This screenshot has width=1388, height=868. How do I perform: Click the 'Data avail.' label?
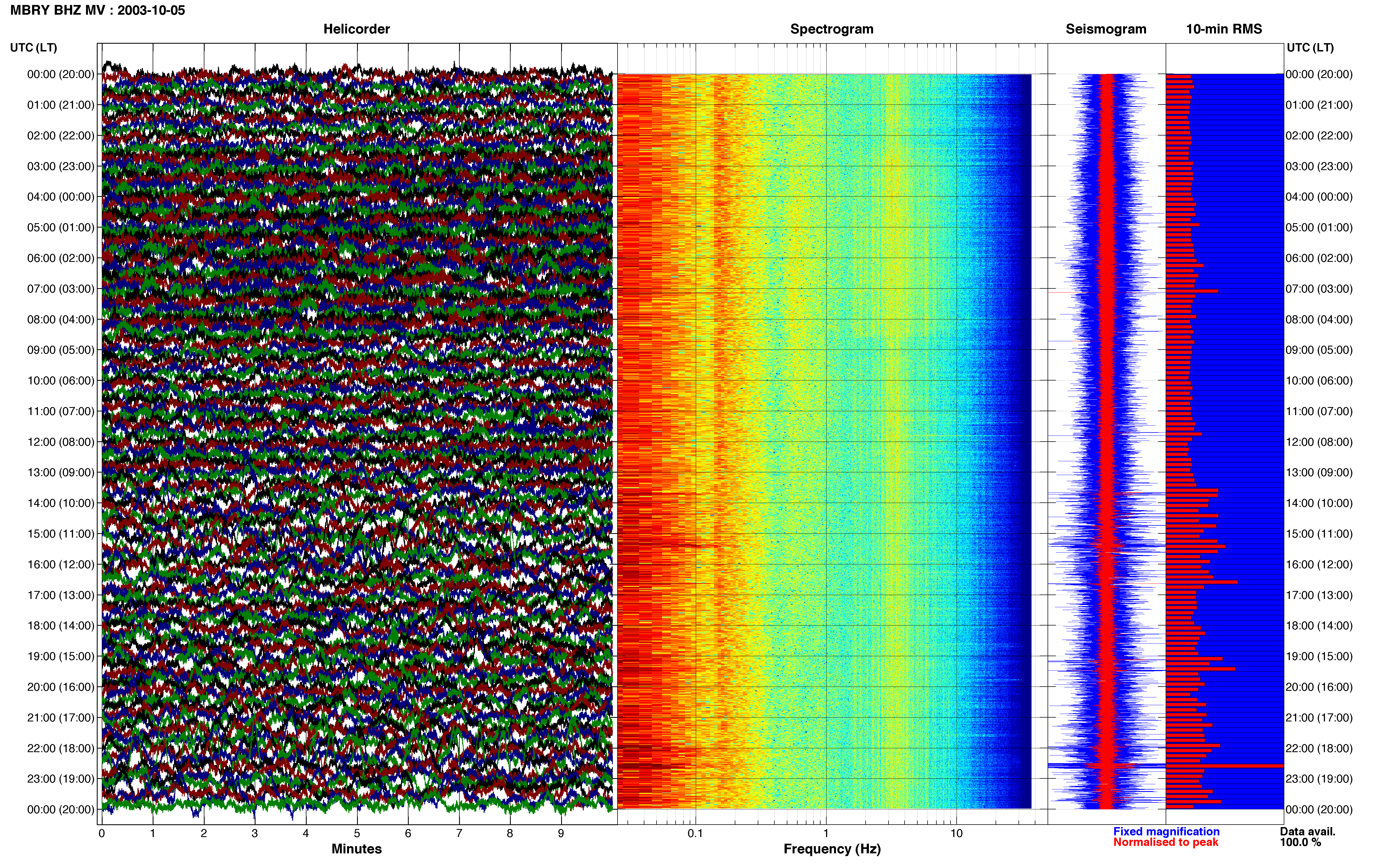(x=1308, y=831)
